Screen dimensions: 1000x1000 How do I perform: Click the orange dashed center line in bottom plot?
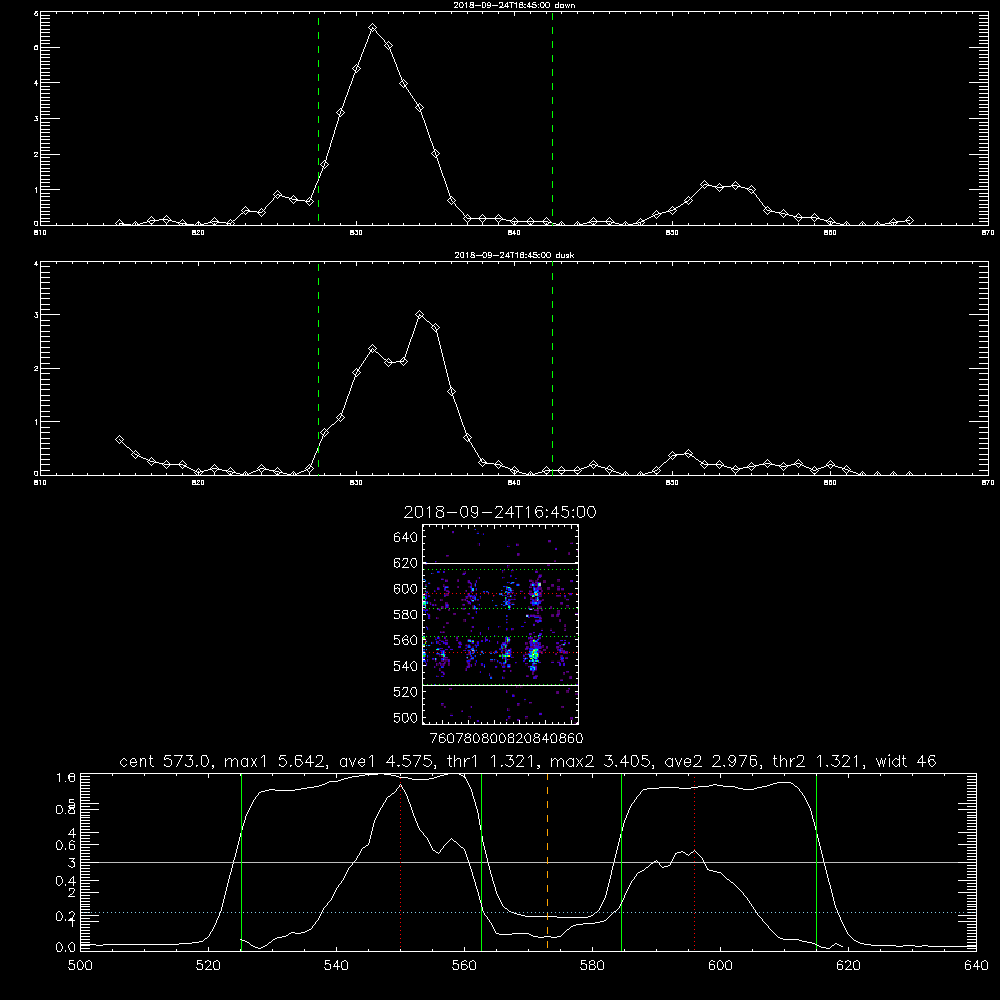(x=547, y=861)
